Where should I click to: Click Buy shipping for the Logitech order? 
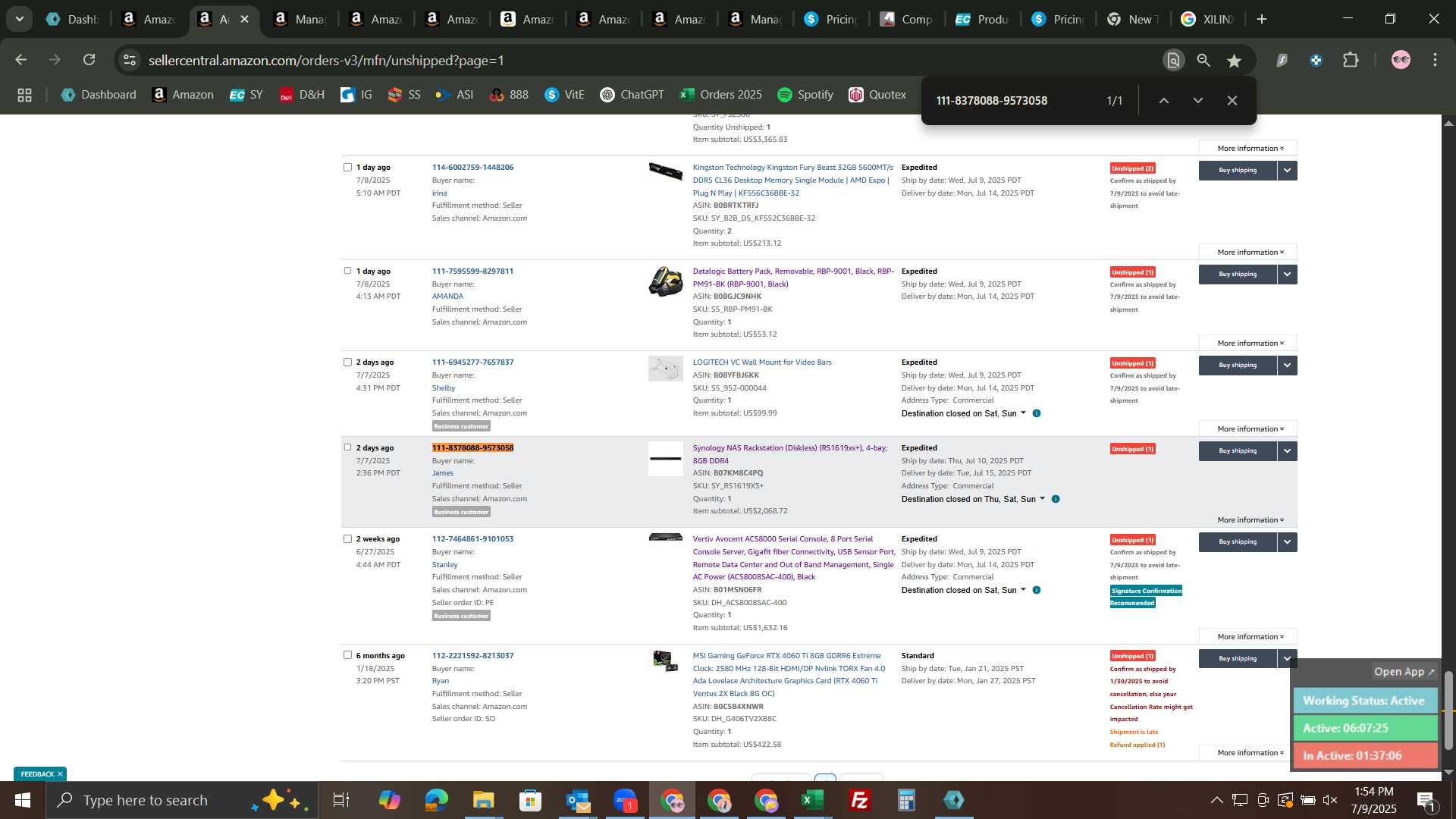pos(1238,366)
